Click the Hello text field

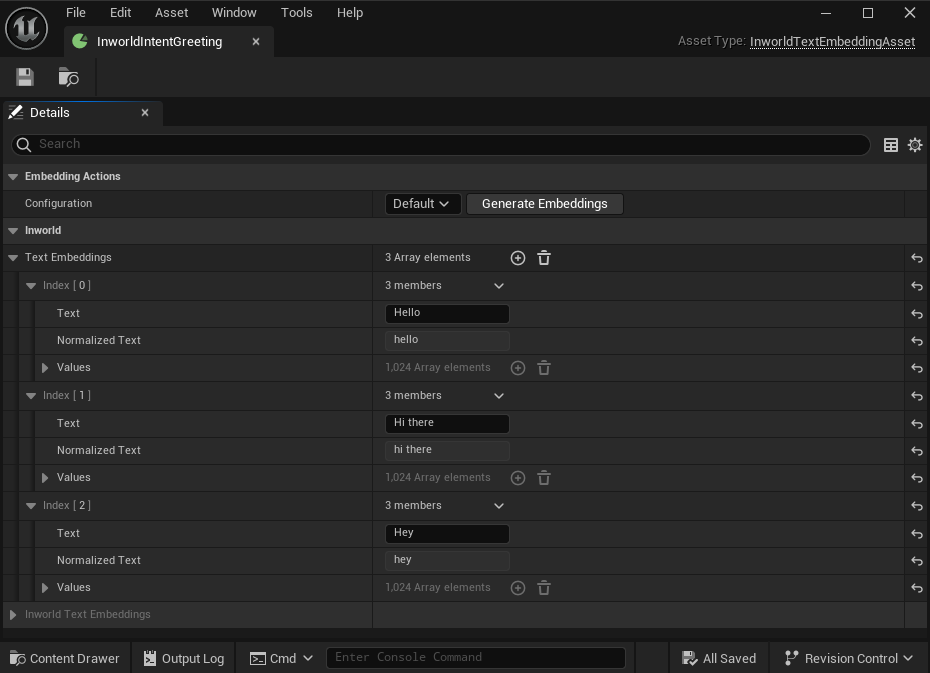click(447, 314)
